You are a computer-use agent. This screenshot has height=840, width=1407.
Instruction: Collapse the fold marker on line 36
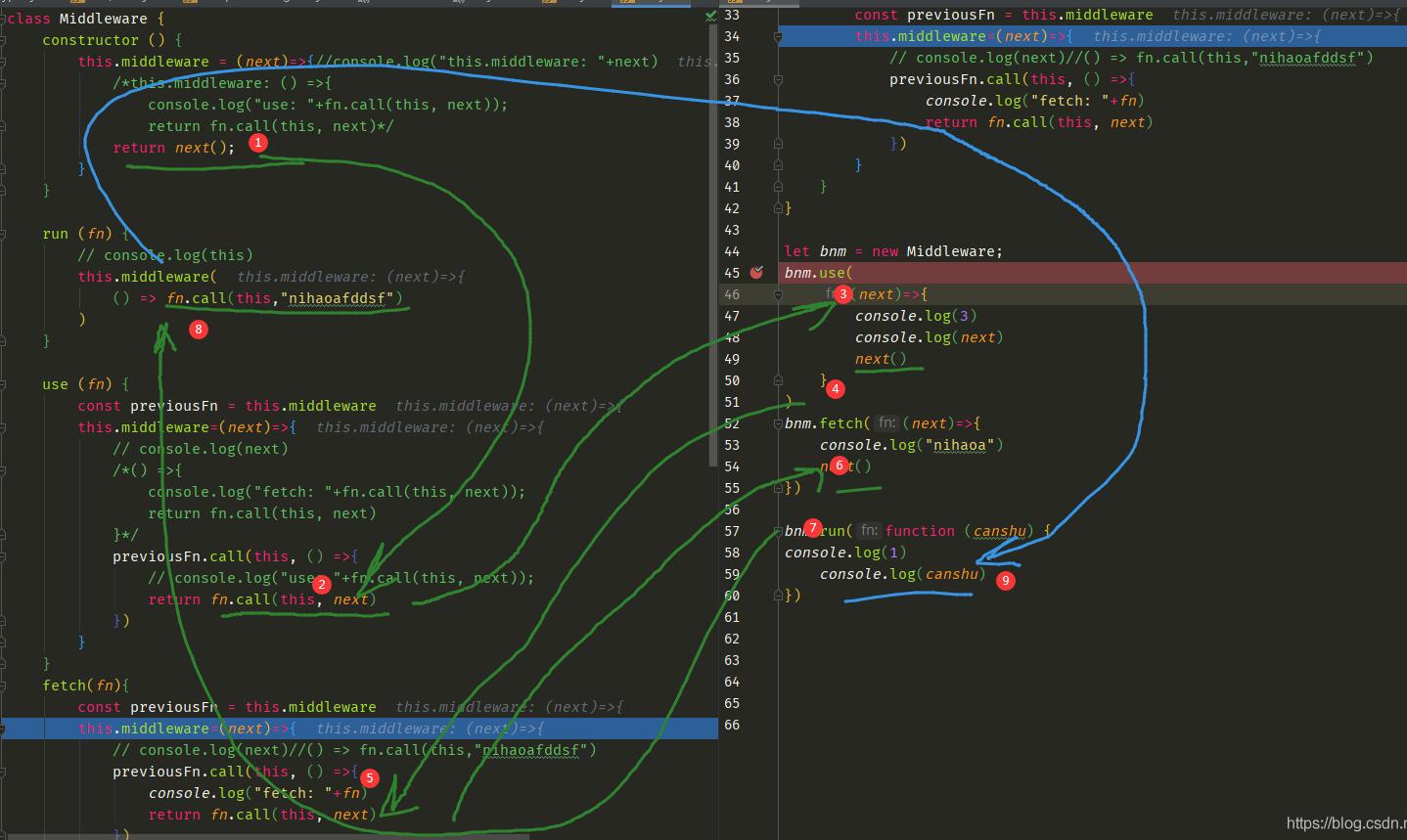[778, 79]
